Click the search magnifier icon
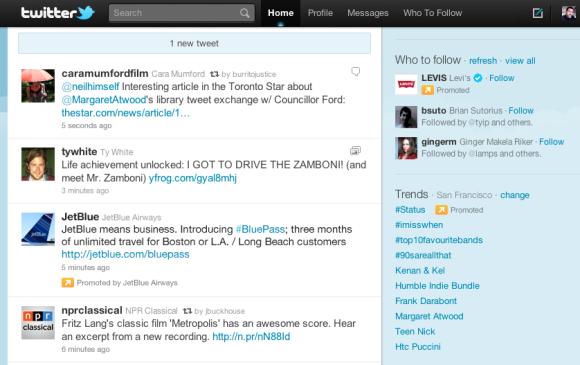 [245, 13]
